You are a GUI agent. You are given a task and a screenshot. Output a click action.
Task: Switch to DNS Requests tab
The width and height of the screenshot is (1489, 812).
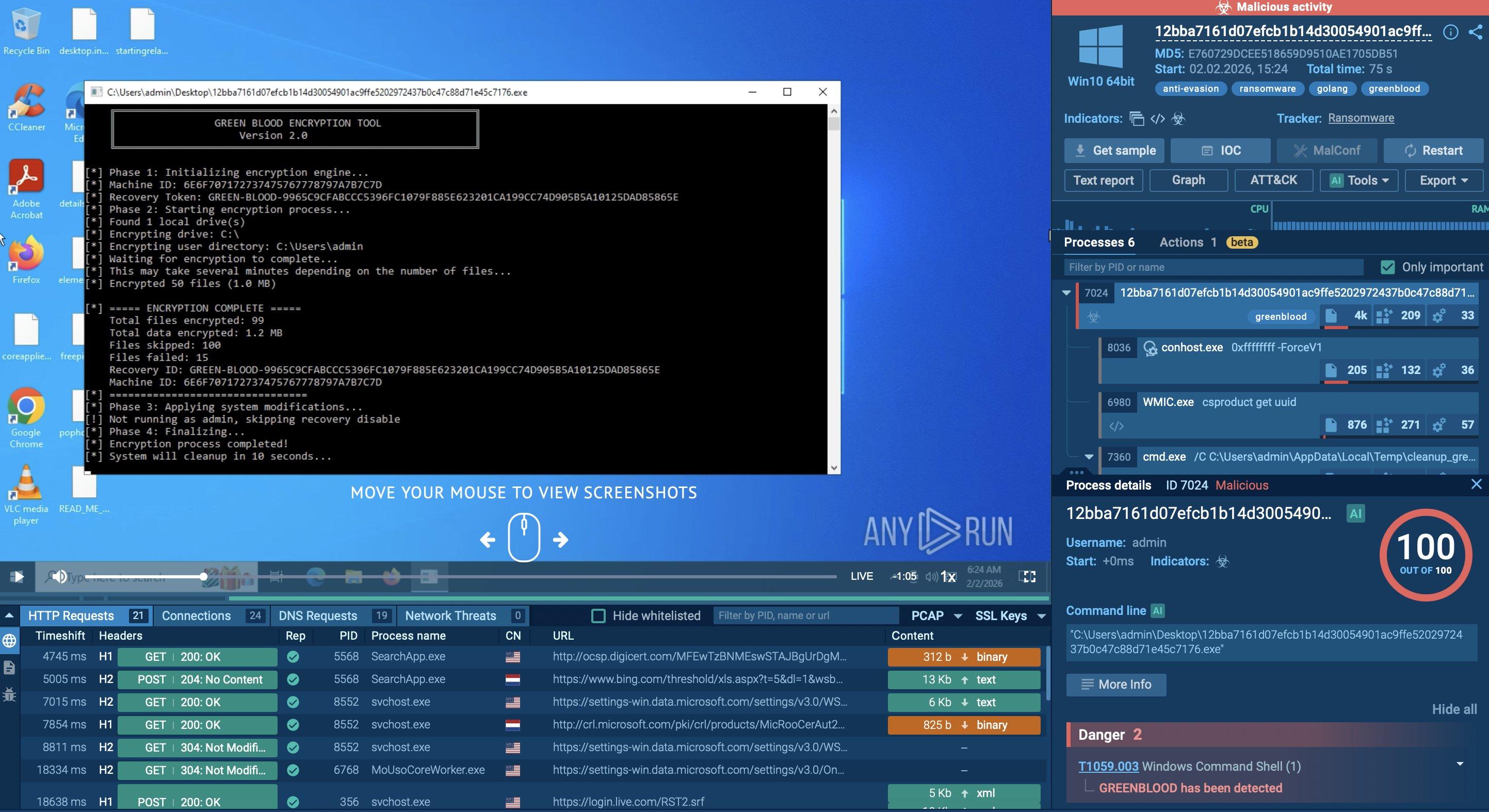(x=318, y=615)
